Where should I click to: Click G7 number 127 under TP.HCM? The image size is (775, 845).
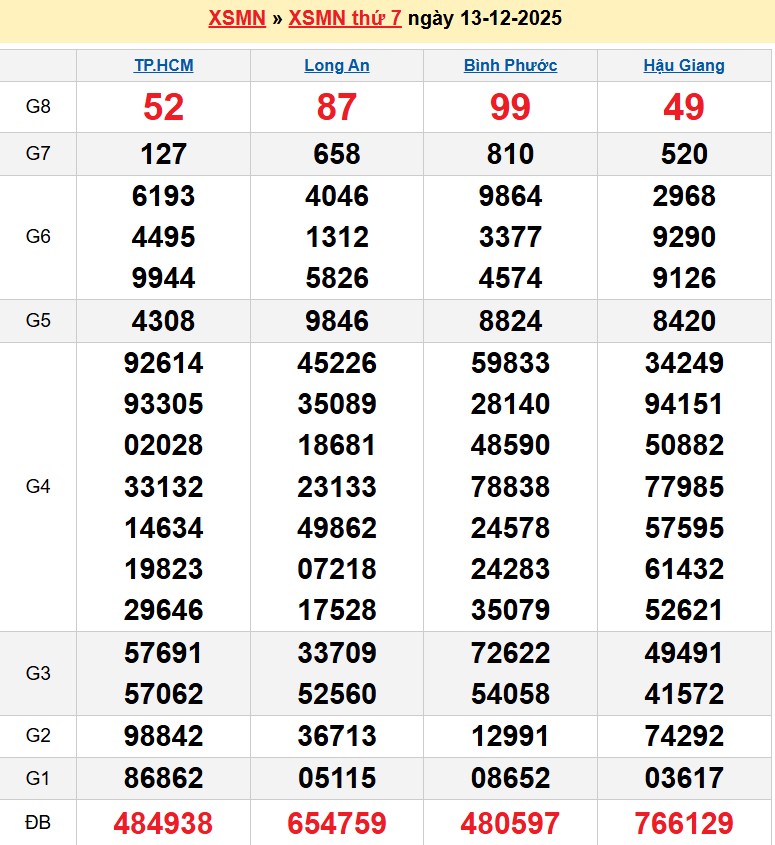tap(163, 154)
